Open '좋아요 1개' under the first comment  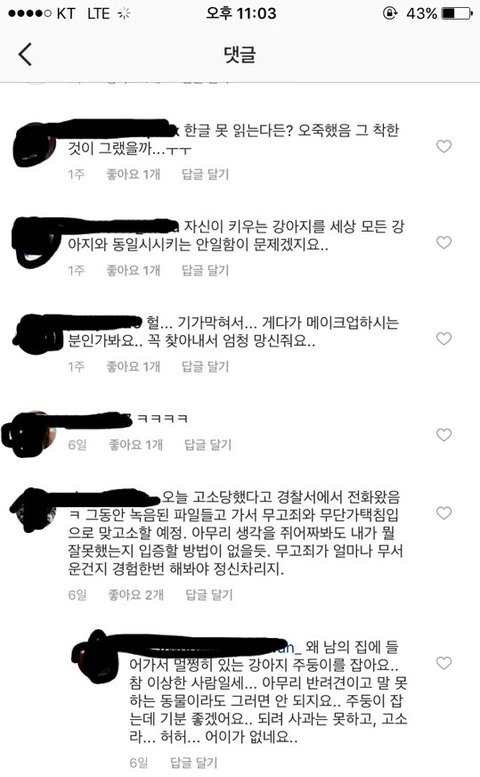[x=133, y=174]
